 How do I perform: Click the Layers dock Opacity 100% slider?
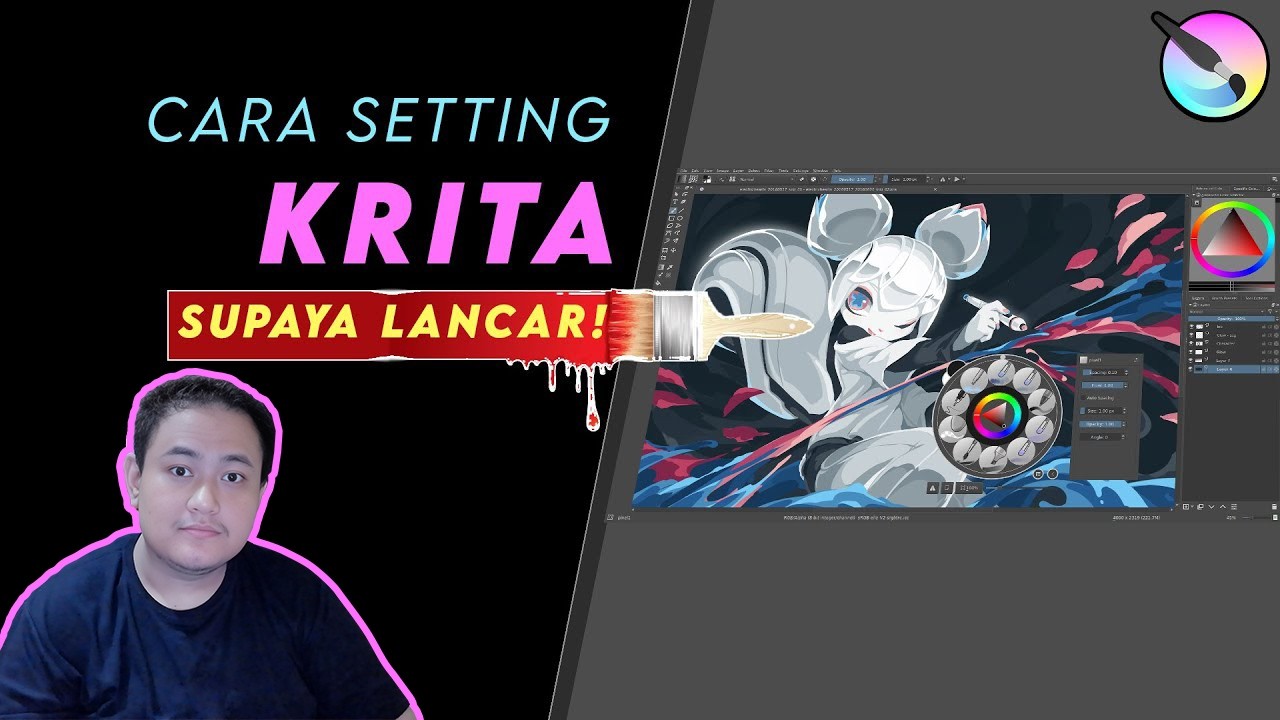[1231, 319]
